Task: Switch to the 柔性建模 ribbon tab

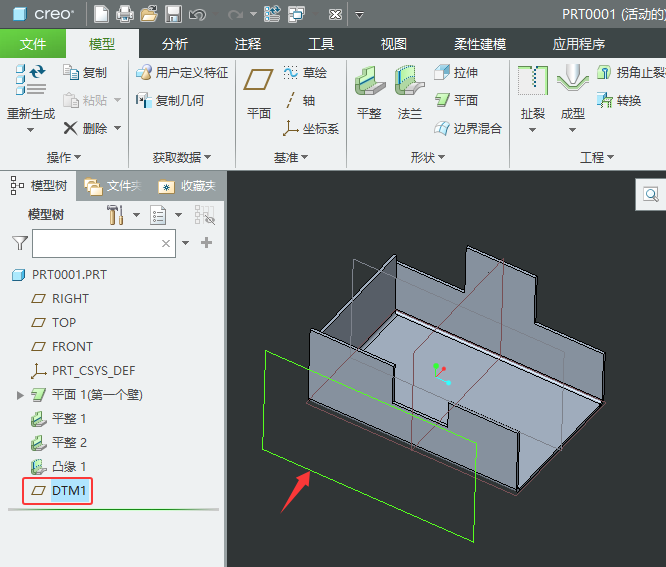Action: tap(480, 44)
